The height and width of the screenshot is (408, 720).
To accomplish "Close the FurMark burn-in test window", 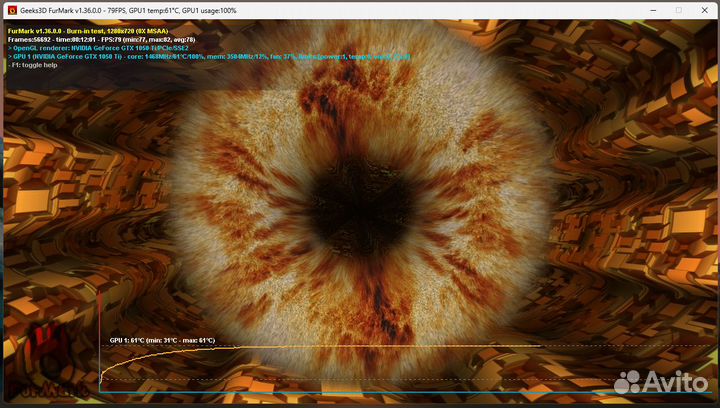I will pos(700,9).
